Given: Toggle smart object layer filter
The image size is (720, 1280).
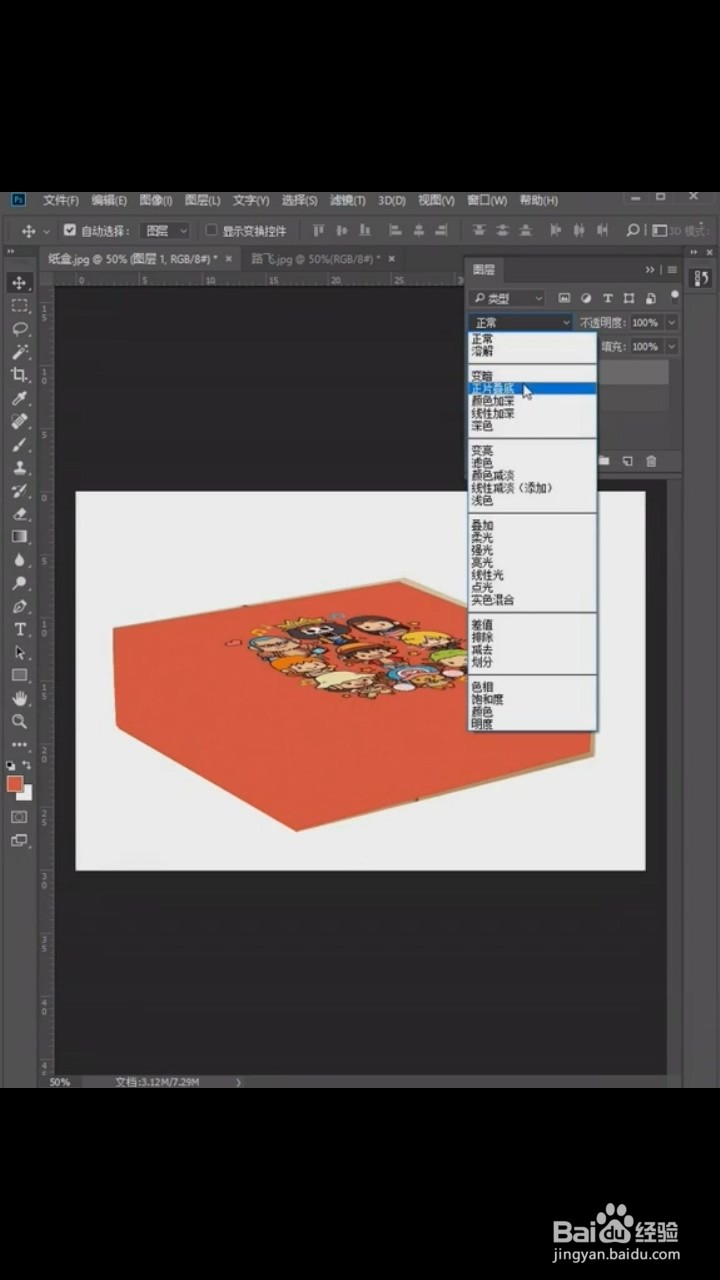Looking at the screenshot, I should pyautogui.click(x=651, y=298).
